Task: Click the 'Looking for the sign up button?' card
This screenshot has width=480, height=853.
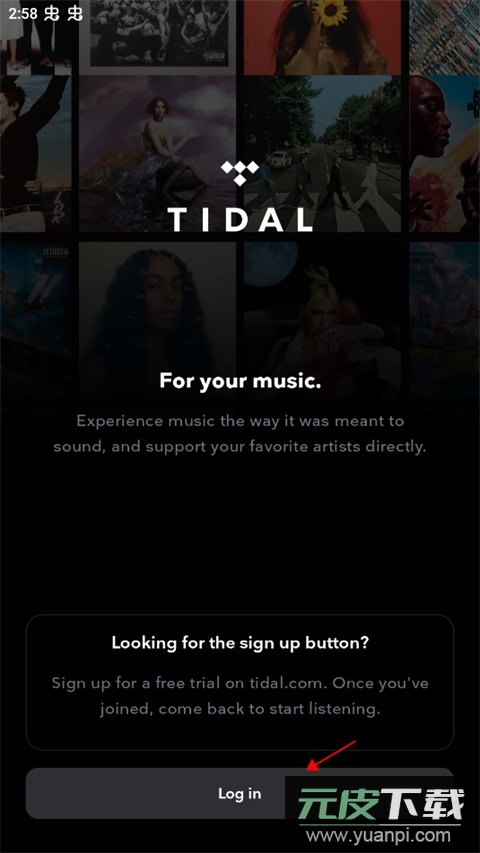Action: point(239,682)
